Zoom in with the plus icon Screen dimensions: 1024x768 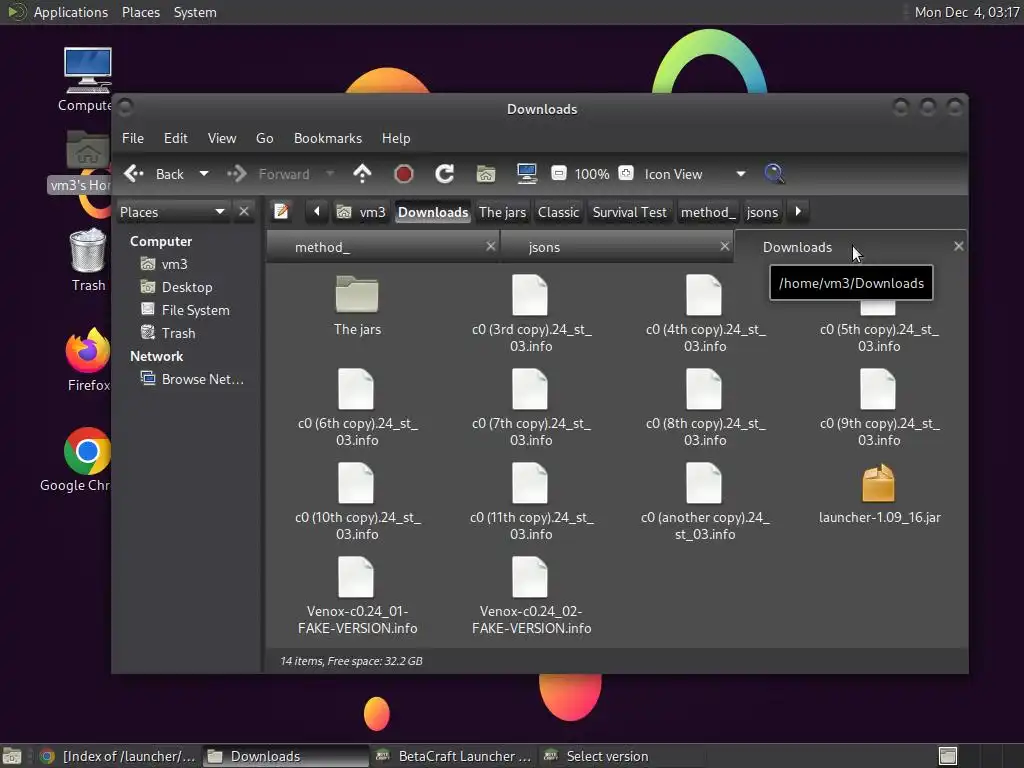pyautogui.click(x=626, y=173)
